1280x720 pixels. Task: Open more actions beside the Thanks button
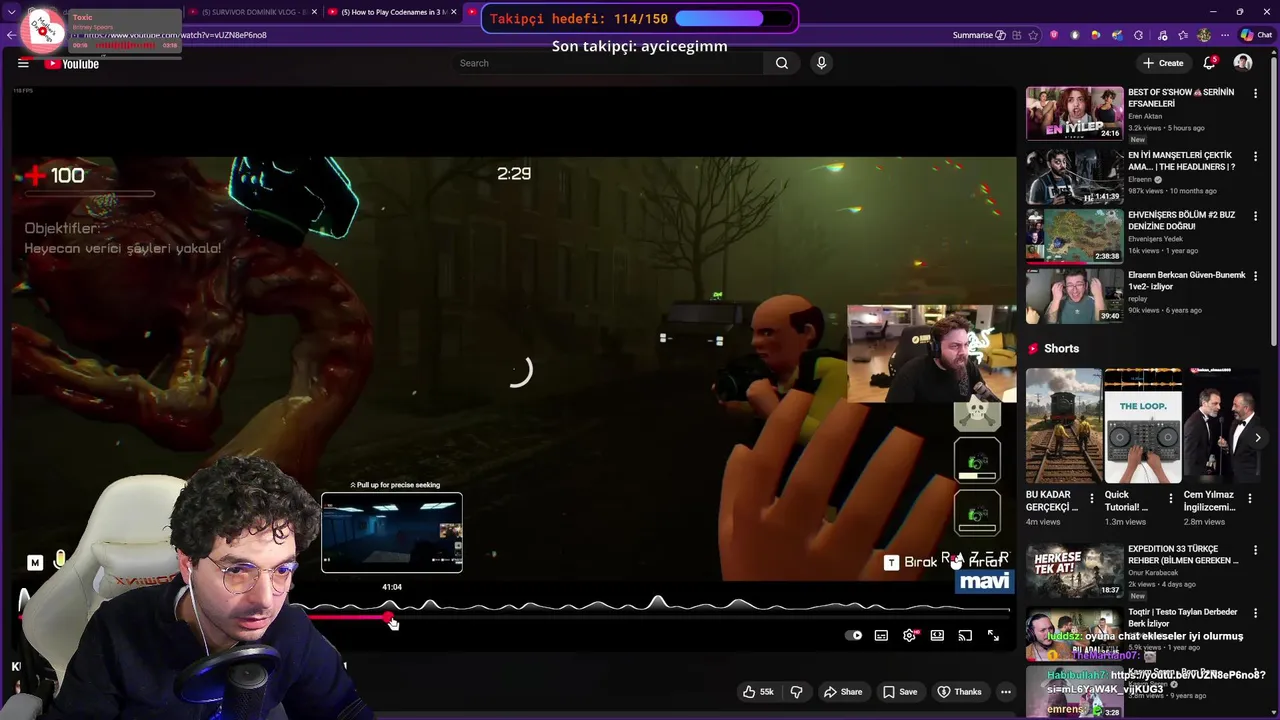click(x=1006, y=692)
